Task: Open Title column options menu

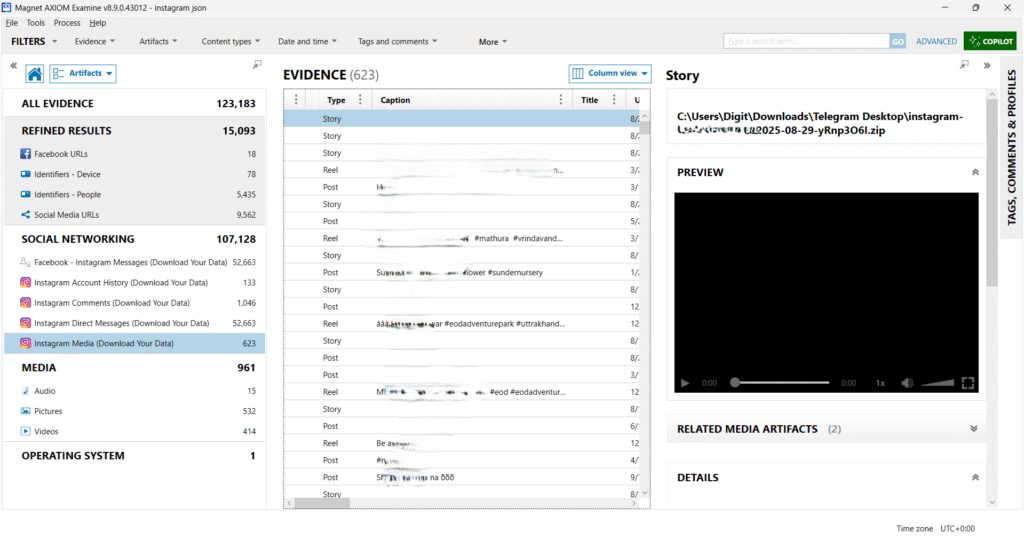Action: pyautogui.click(x=614, y=100)
